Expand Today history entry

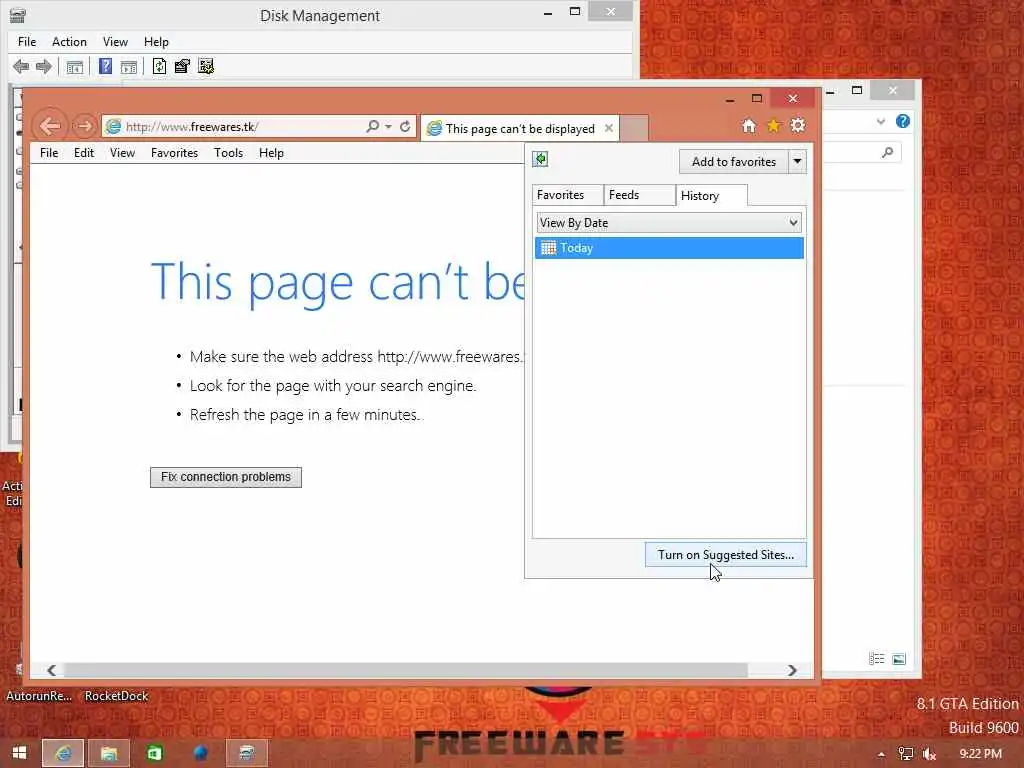pyautogui.click(x=669, y=248)
